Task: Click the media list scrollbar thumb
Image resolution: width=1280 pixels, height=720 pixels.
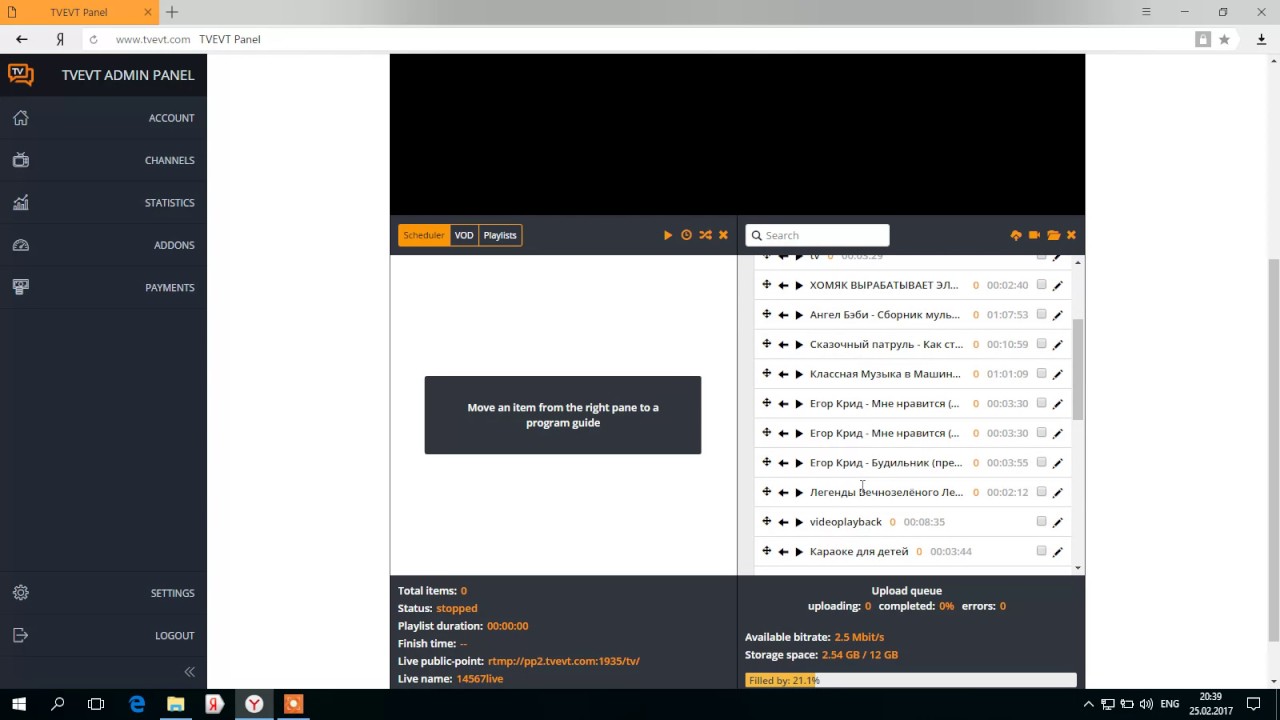Action: point(1078,369)
